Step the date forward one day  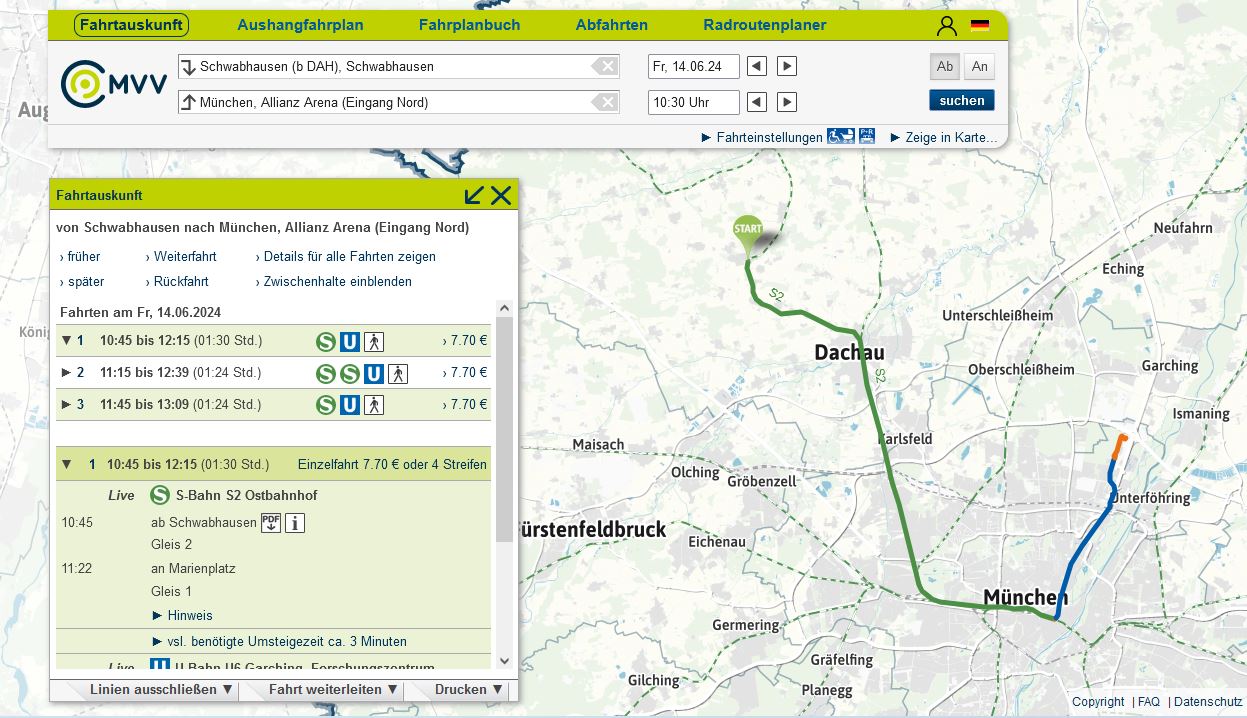point(787,67)
